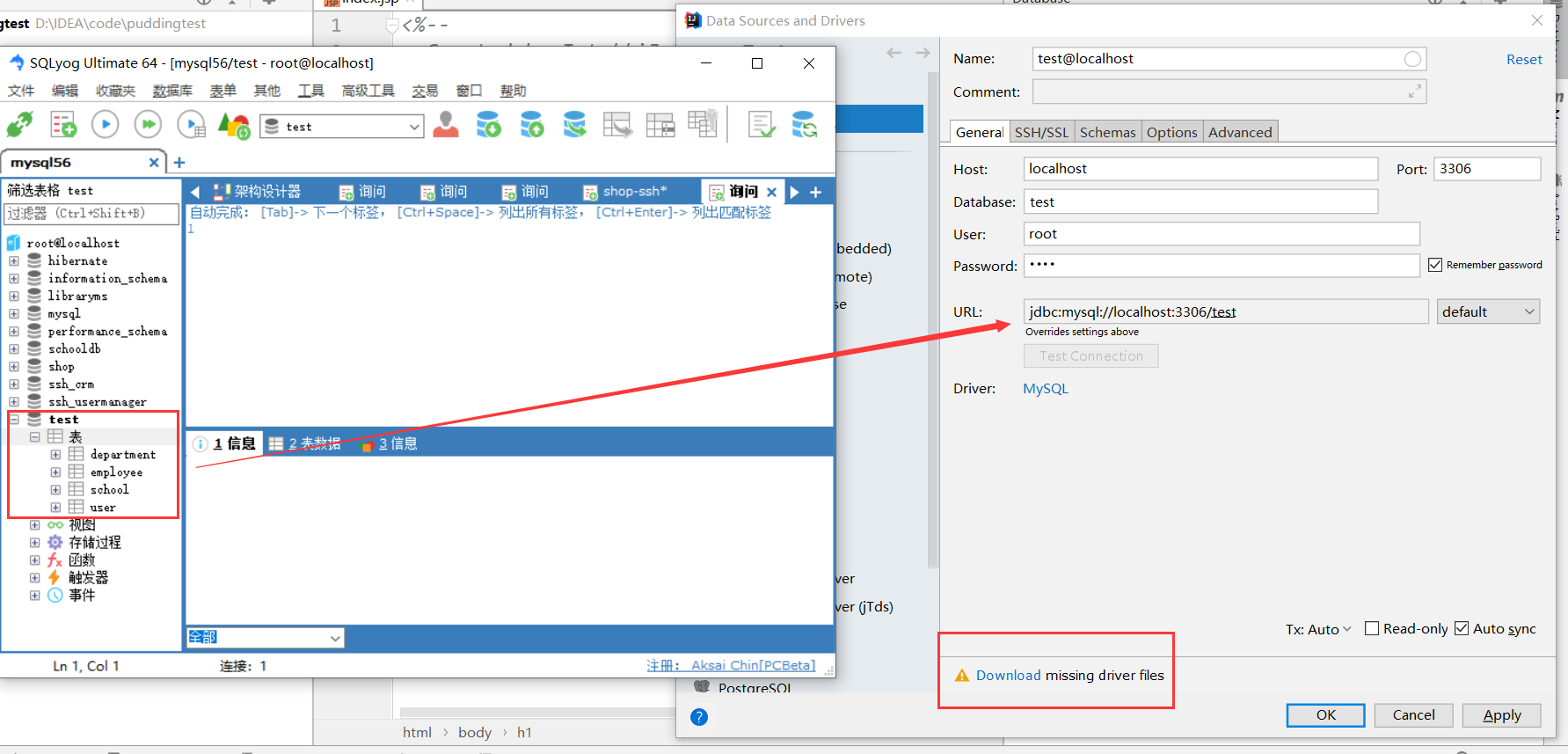This screenshot has height=754, width=1568.
Task: Close the mysql56 connection tab
Action: tap(154, 163)
